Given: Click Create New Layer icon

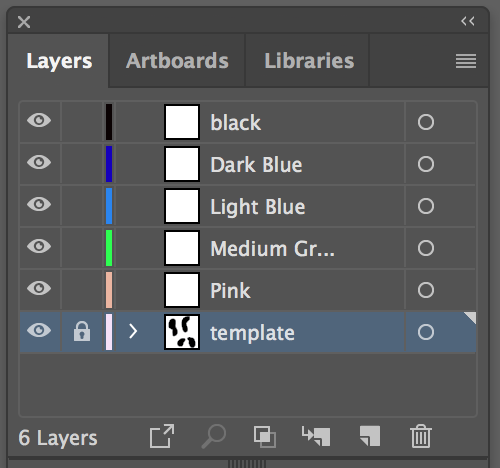Looking at the screenshot, I should pos(370,436).
